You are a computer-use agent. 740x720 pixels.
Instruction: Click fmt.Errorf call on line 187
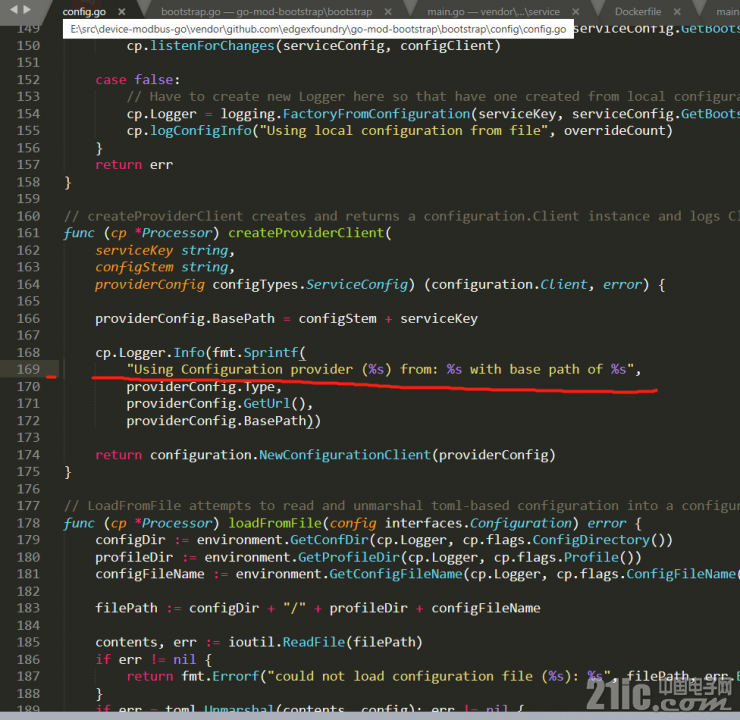(x=220, y=676)
